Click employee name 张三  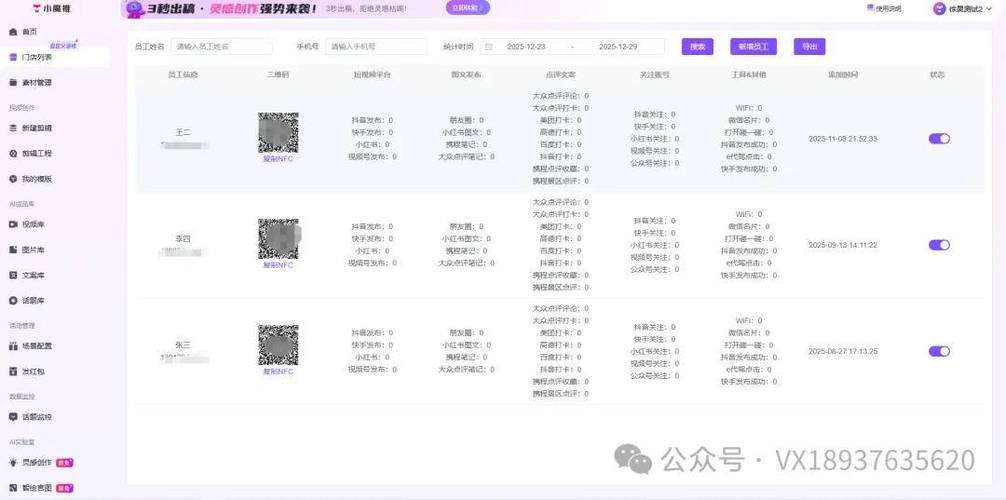(x=183, y=345)
